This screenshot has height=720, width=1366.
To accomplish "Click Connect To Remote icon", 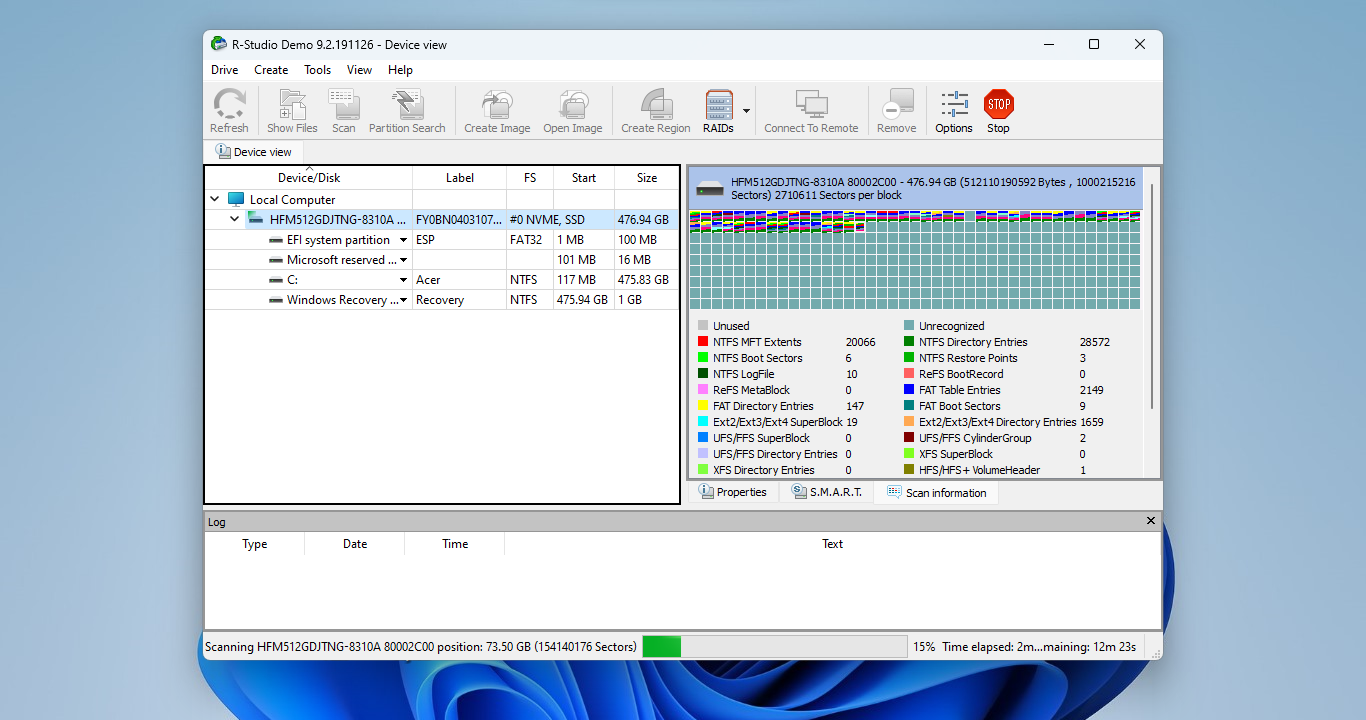I will click(811, 111).
